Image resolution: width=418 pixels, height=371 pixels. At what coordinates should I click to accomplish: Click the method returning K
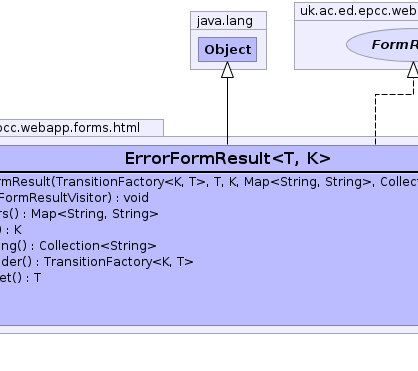point(11,230)
